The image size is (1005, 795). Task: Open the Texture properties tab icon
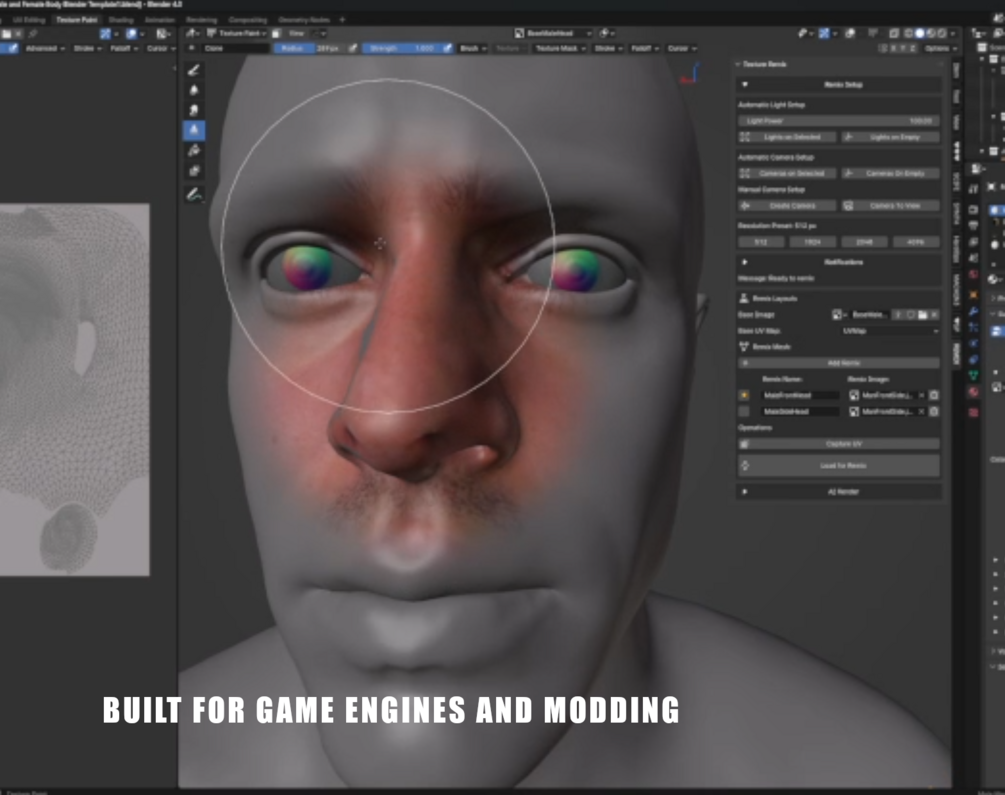click(974, 411)
